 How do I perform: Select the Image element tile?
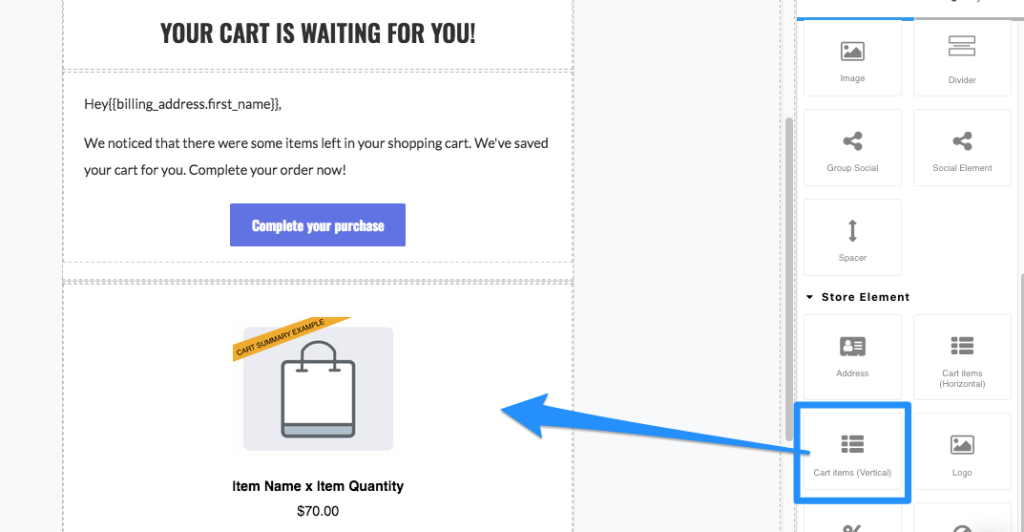852,58
